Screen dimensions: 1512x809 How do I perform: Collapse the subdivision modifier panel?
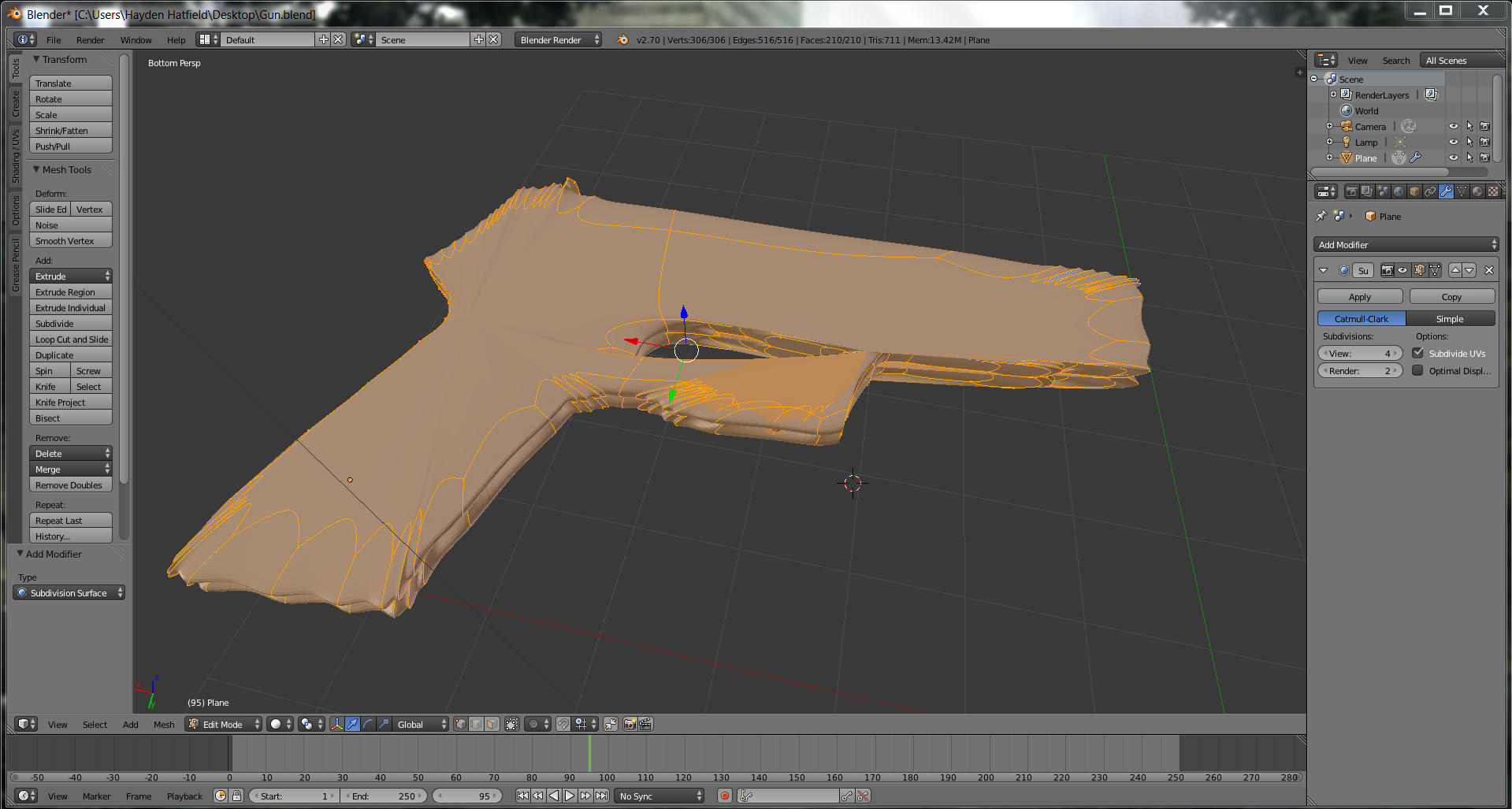(x=1323, y=270)
